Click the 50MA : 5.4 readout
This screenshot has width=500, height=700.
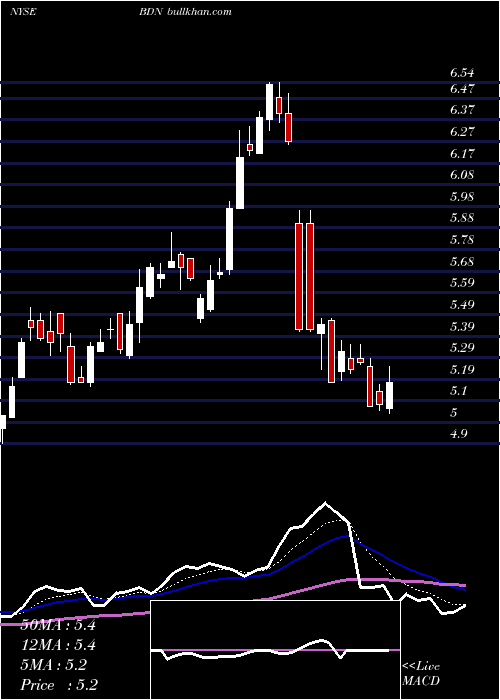point(58,625)
